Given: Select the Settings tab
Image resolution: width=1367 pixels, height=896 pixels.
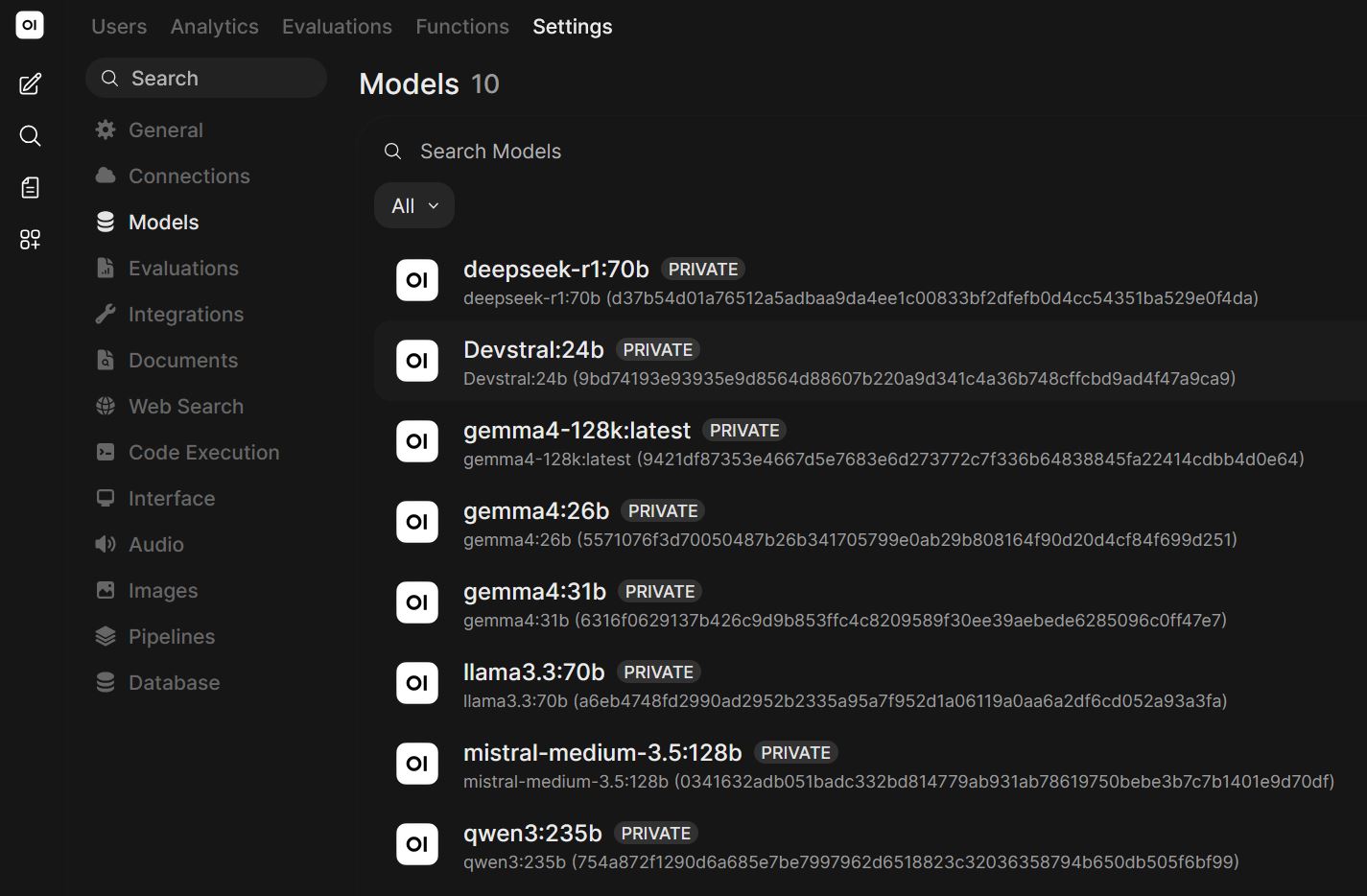Looking at the screenshot, I should pos(573,27).
